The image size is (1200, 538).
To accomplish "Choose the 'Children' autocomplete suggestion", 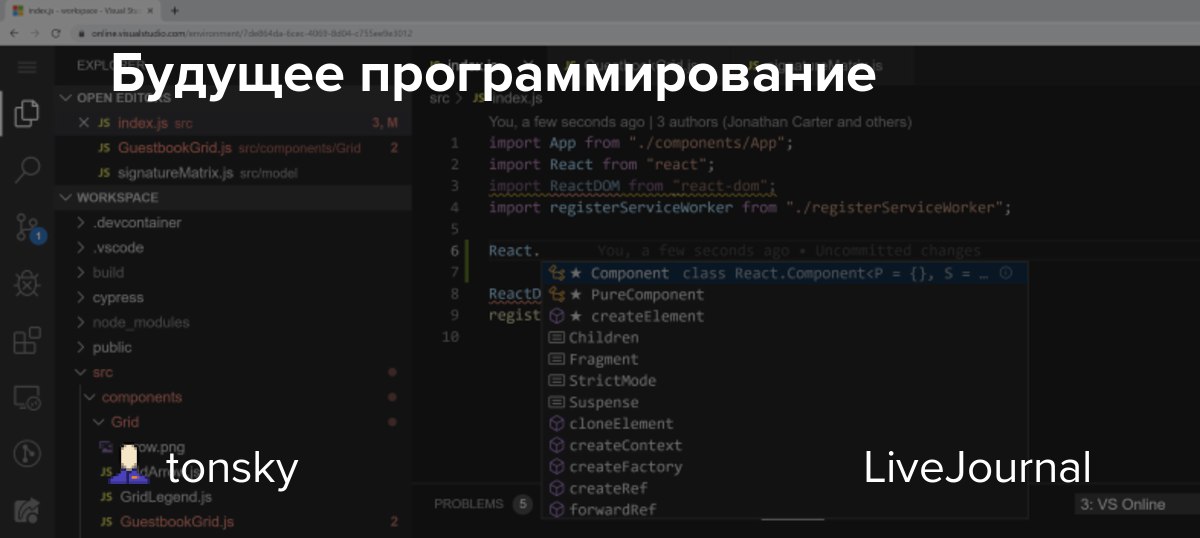I will pos(784,337).
